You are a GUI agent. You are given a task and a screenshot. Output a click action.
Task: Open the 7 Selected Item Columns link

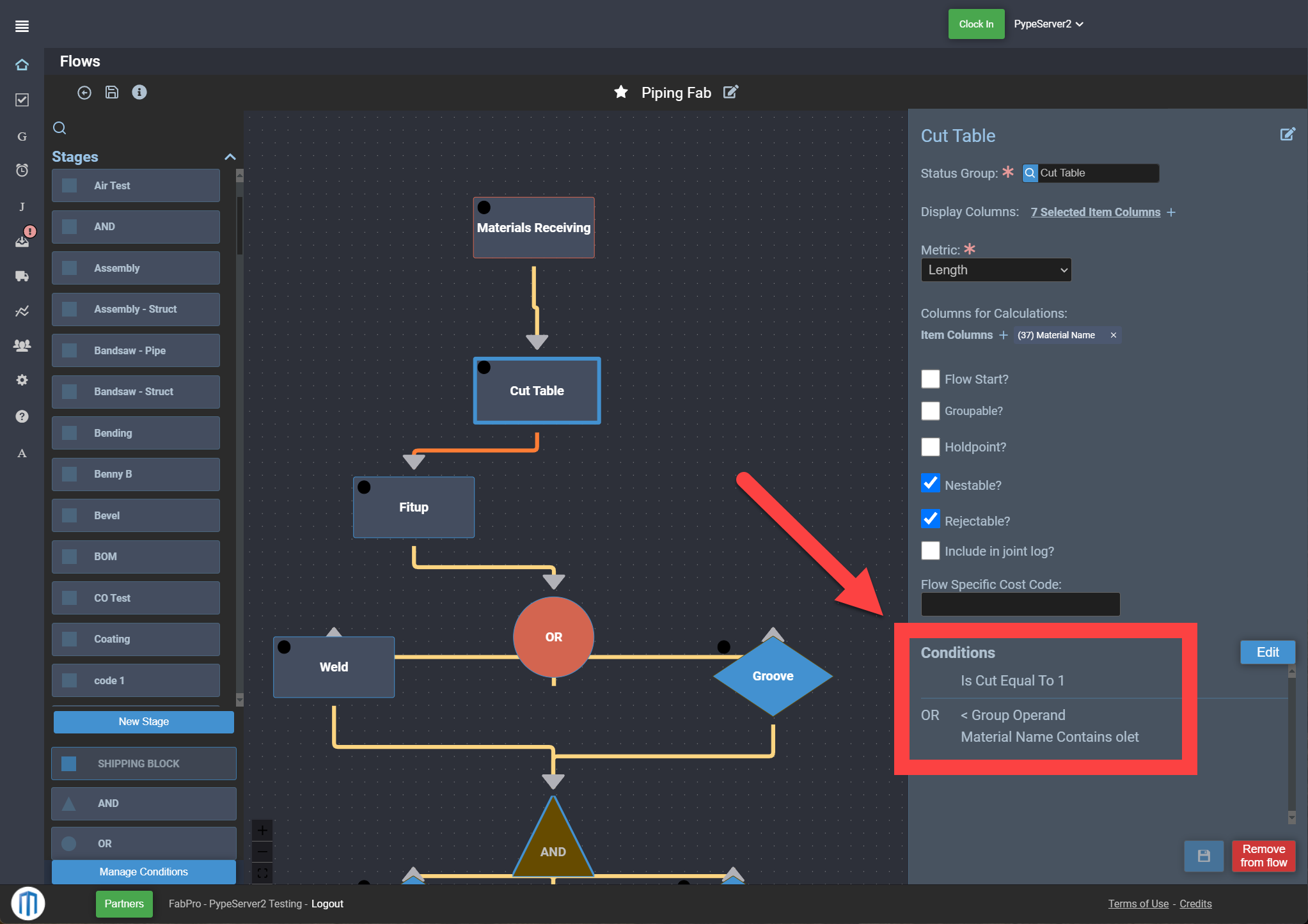click(1095, 212)
